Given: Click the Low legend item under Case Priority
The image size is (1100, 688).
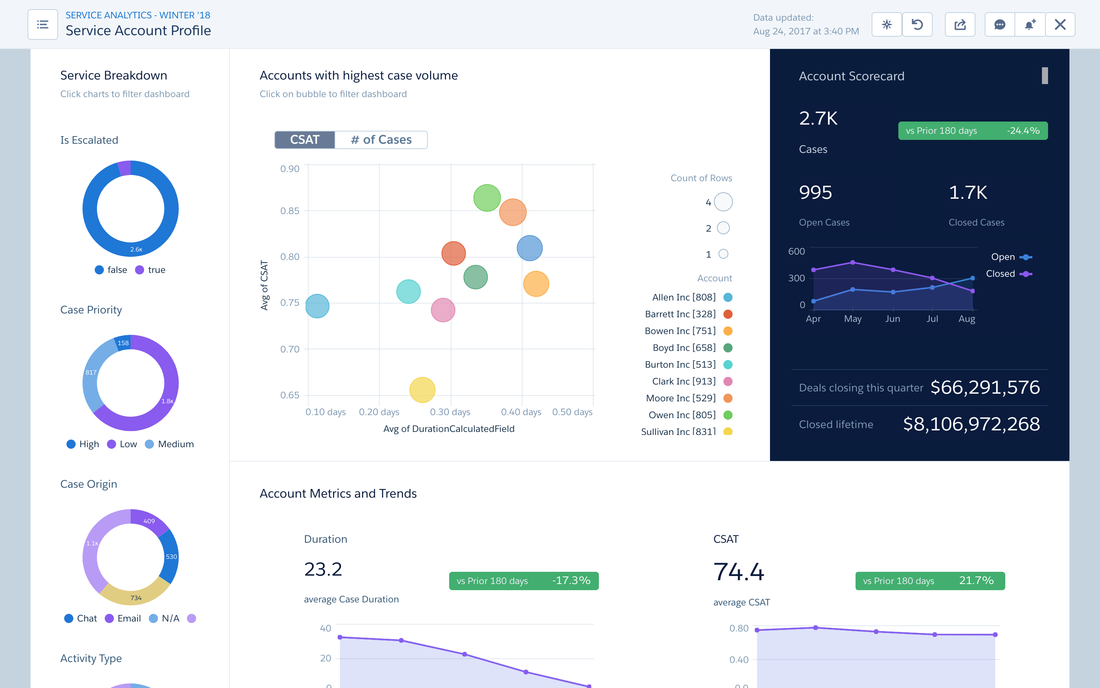Looking at the screenshot, I should pyautogui.click(x=122, y=444).
